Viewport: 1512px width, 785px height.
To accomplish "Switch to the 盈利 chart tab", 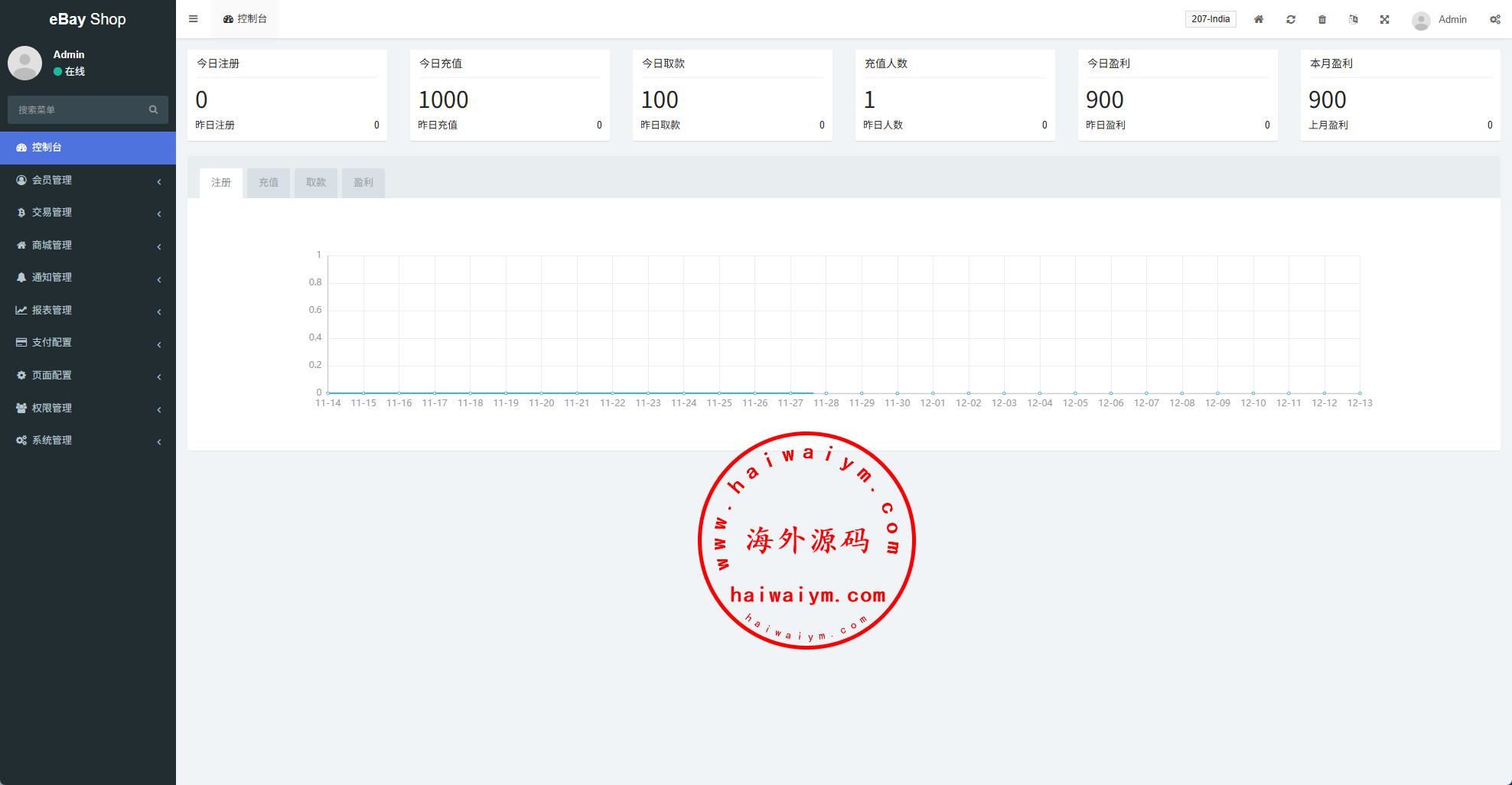I will (x=363, y=183).
